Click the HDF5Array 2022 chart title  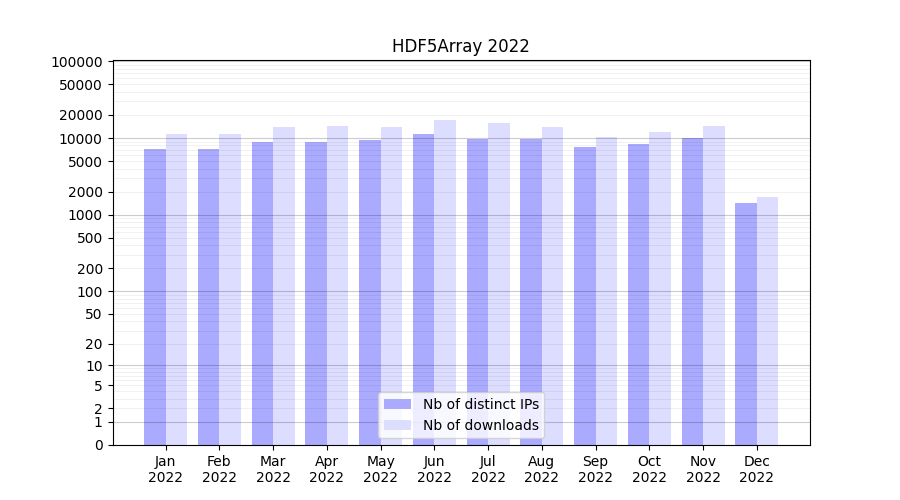[x=460, y=46]
